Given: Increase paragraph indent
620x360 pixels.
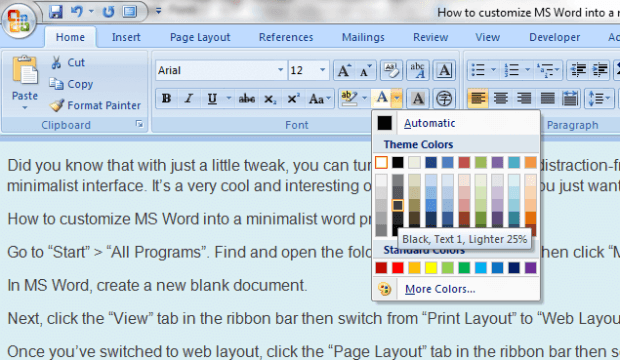Looking at the screenshot, I should click(x=600, y=70).
